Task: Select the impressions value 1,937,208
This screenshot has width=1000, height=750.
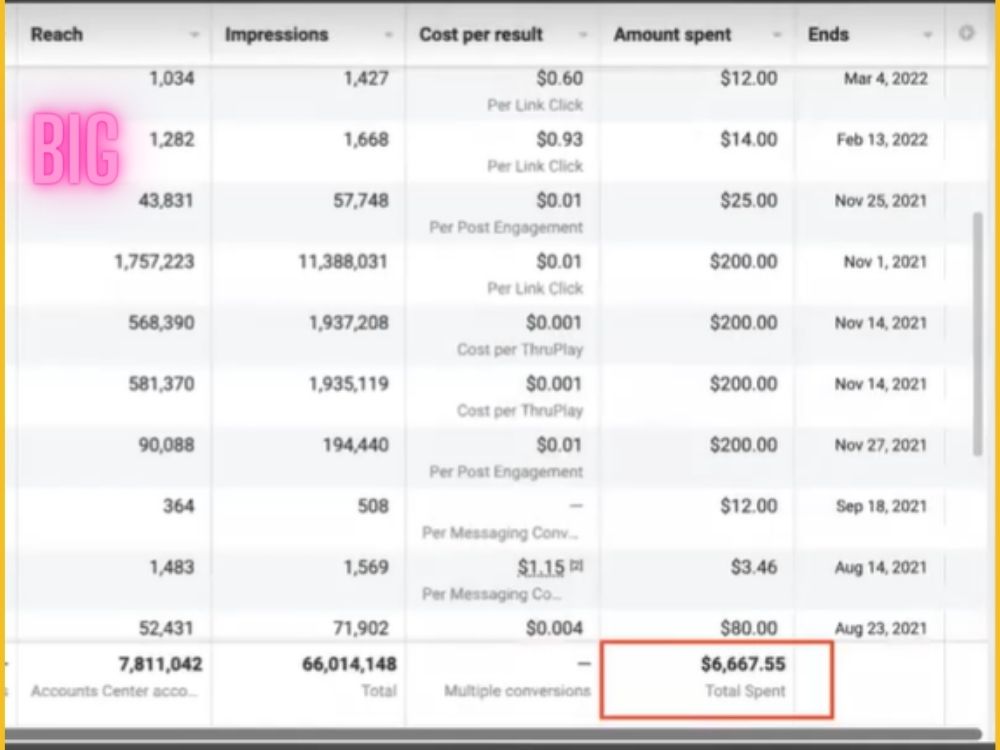Action: (349, 323)
